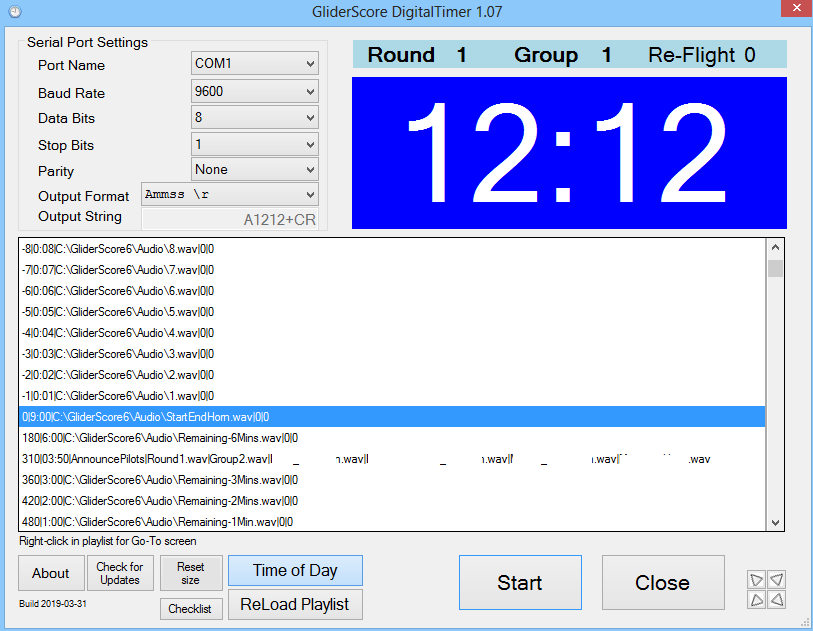Select the Remaining-2Mins.wav playlist row
Viewport: 813px width, 631px height.
point(392,501)
